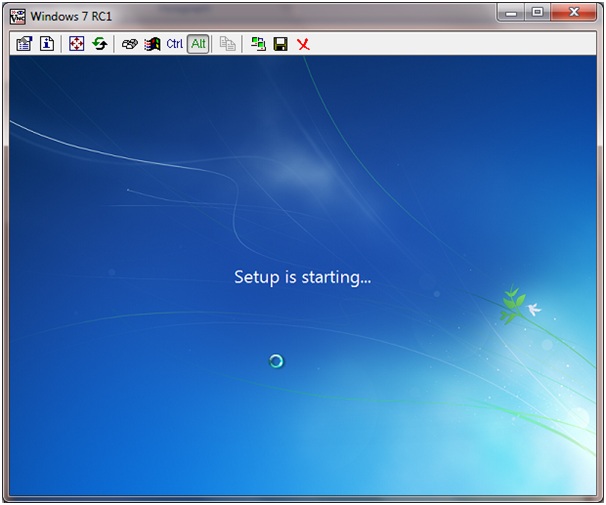
Task: Send Ctrl+Alt+Del using the keys icon
Action: (129, 44)
